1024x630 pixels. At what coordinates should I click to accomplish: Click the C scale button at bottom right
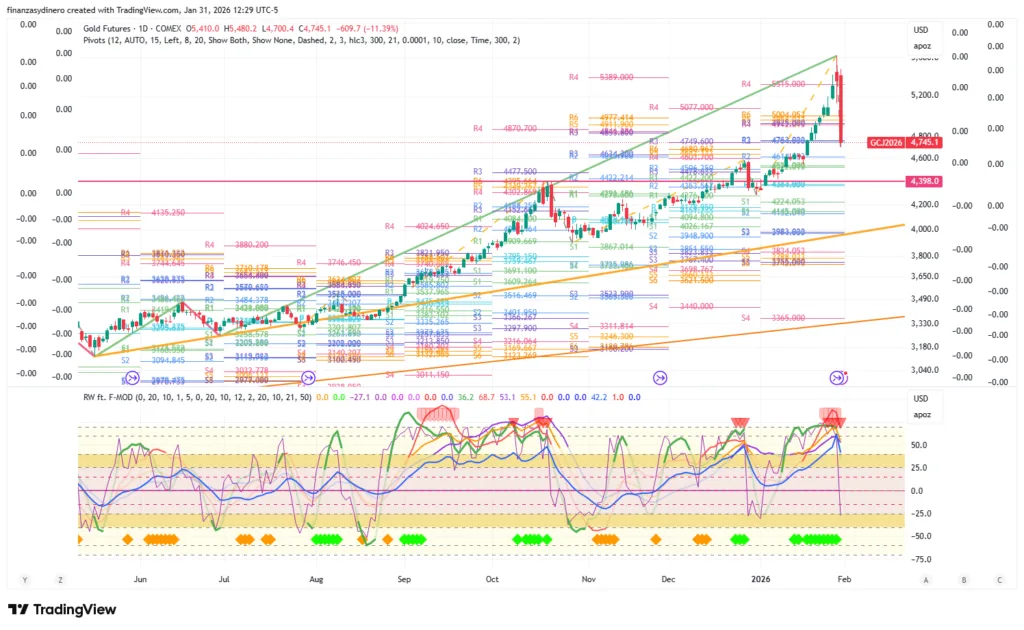click(999, 579)
